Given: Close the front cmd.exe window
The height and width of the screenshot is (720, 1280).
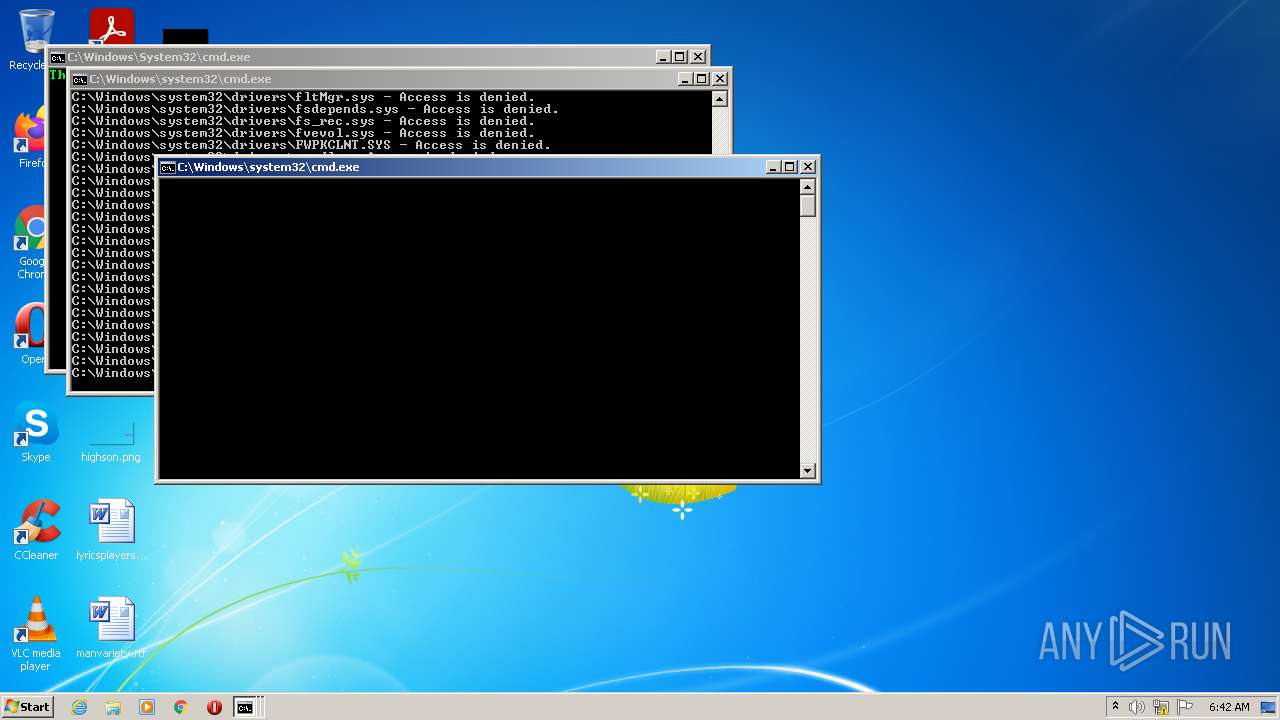Looking at the screenshot, I should pyautogui.click(x=808, y=167).
